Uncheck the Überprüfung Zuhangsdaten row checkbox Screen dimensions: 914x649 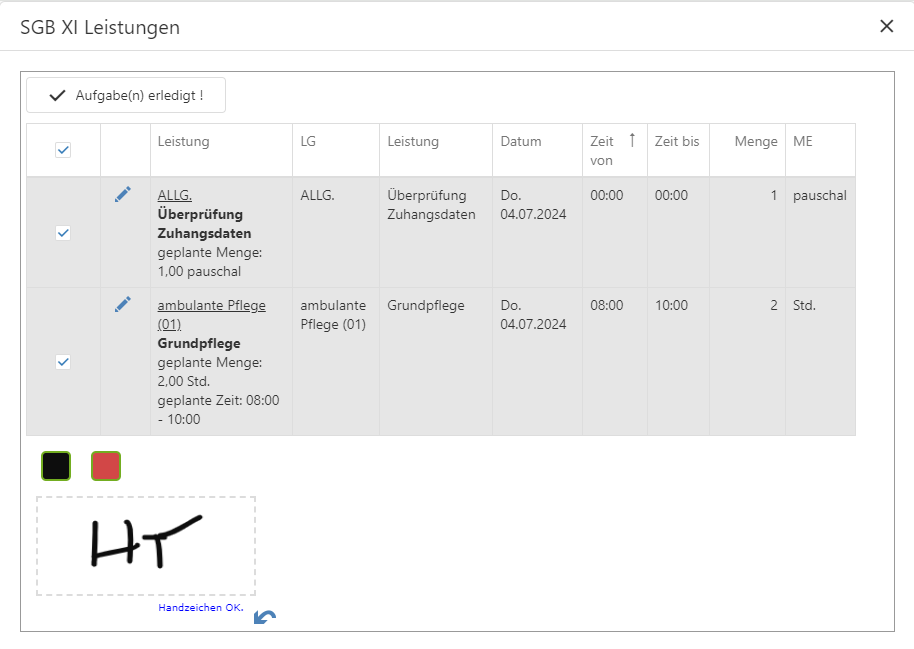(63, 233)
